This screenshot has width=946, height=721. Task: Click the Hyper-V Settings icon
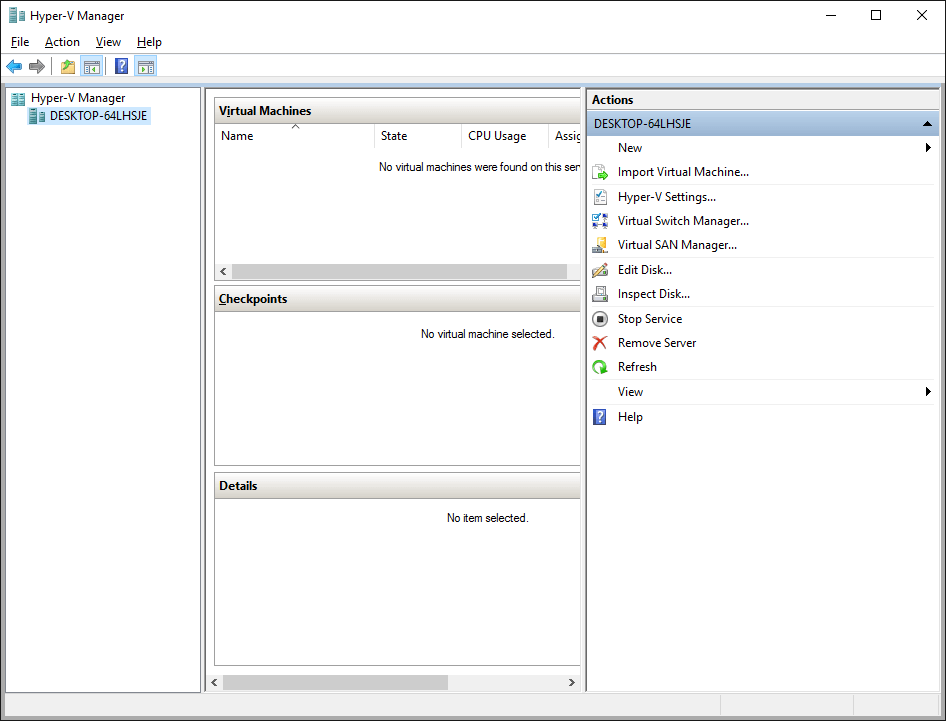click(600, 197)
